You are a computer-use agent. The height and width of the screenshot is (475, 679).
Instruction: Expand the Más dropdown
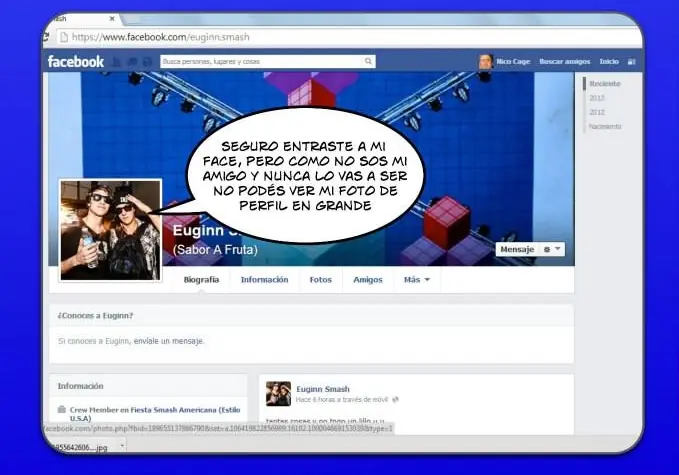pyautogui.click(x=417, y=280)
